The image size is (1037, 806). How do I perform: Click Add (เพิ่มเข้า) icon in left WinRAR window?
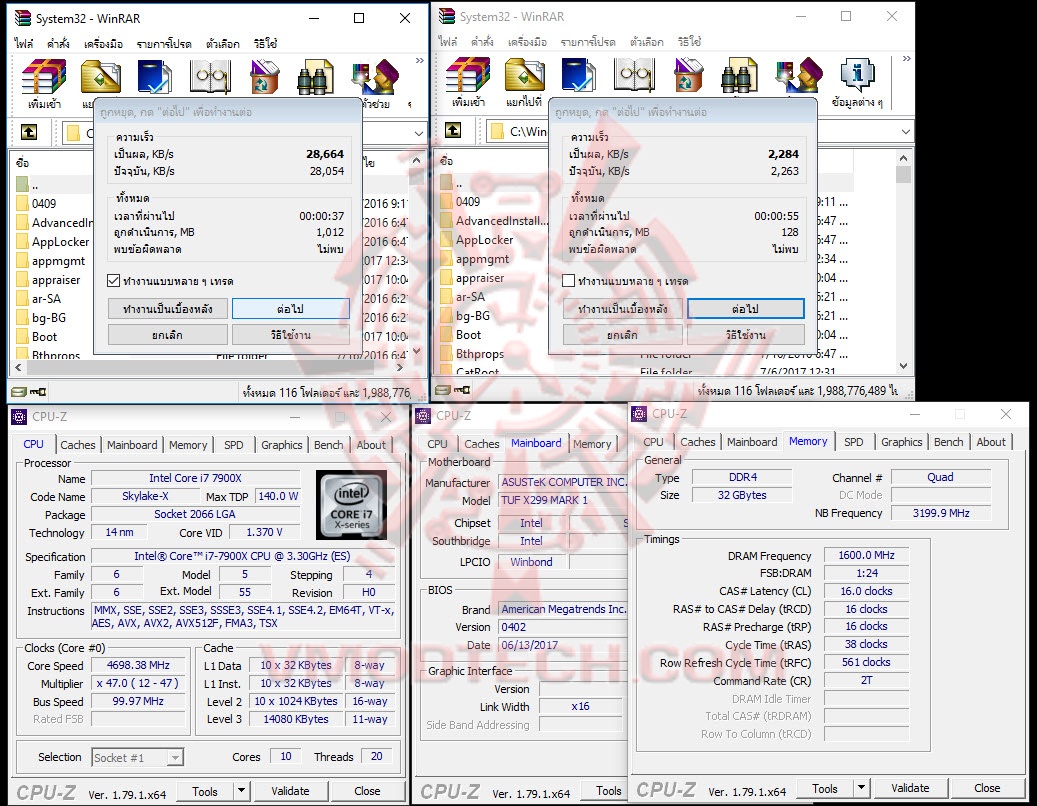tap(44, 77)
